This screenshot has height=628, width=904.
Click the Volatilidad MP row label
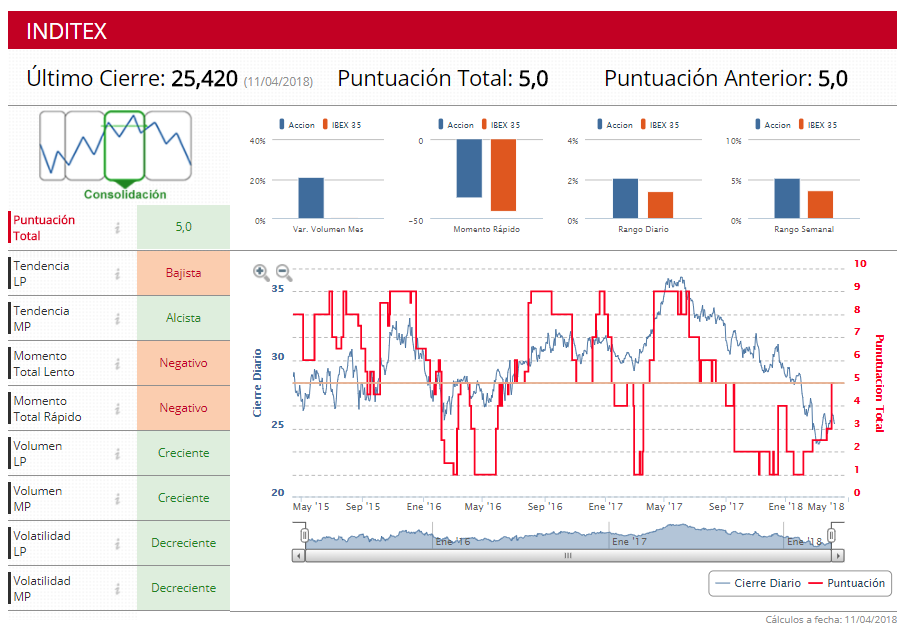(42, 588)
